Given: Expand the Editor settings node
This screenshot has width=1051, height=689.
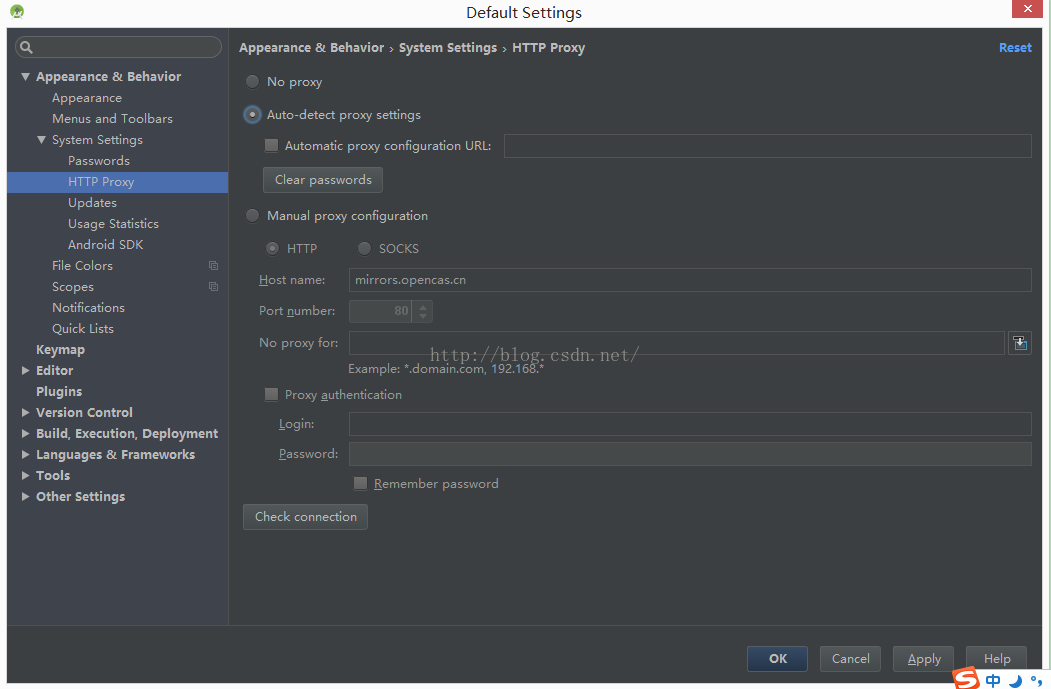Looking at the screenshot, I should tap(25, 371).
